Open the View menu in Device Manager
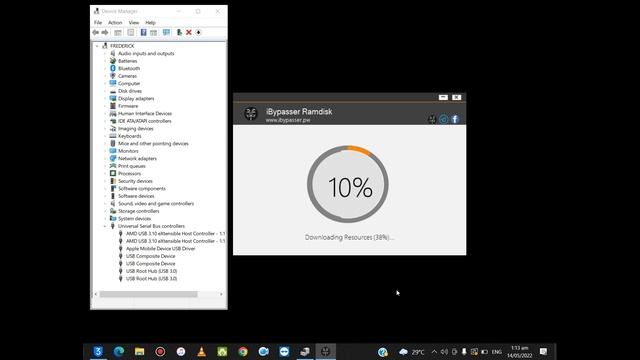The image size is (640, 360). click(x=134, y=22)
